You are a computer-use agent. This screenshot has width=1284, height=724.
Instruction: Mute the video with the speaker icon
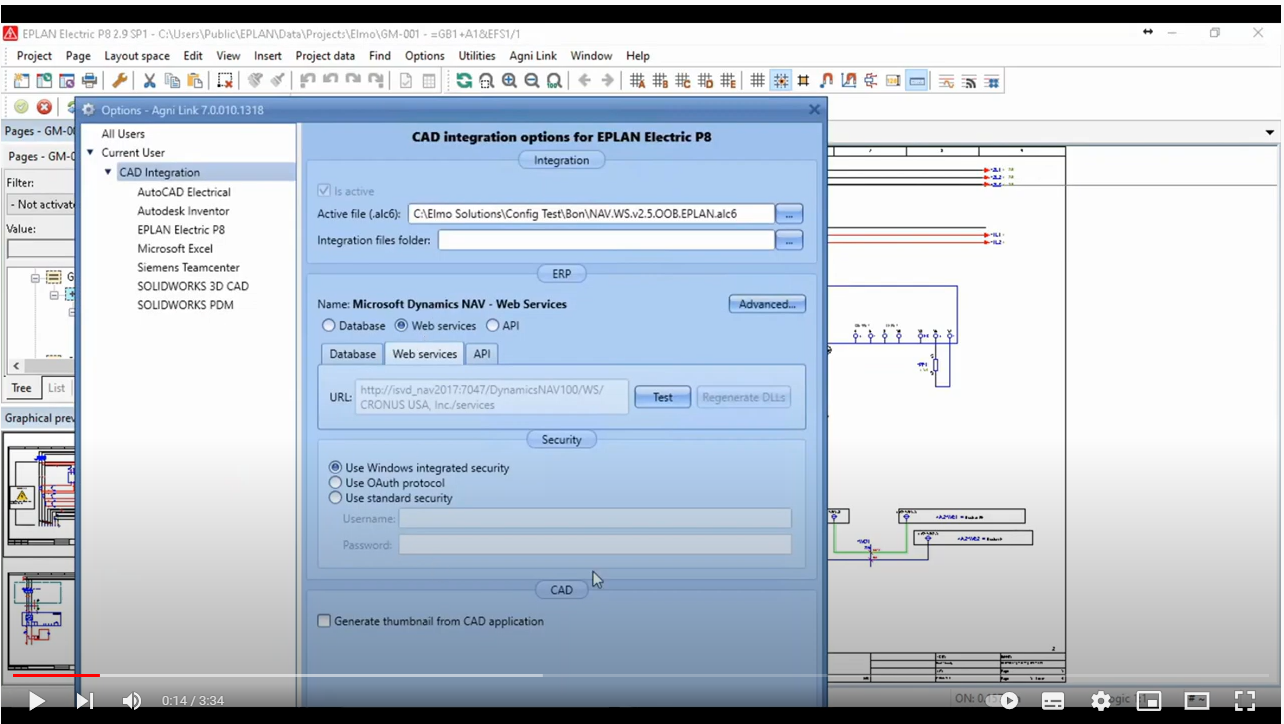131,701
